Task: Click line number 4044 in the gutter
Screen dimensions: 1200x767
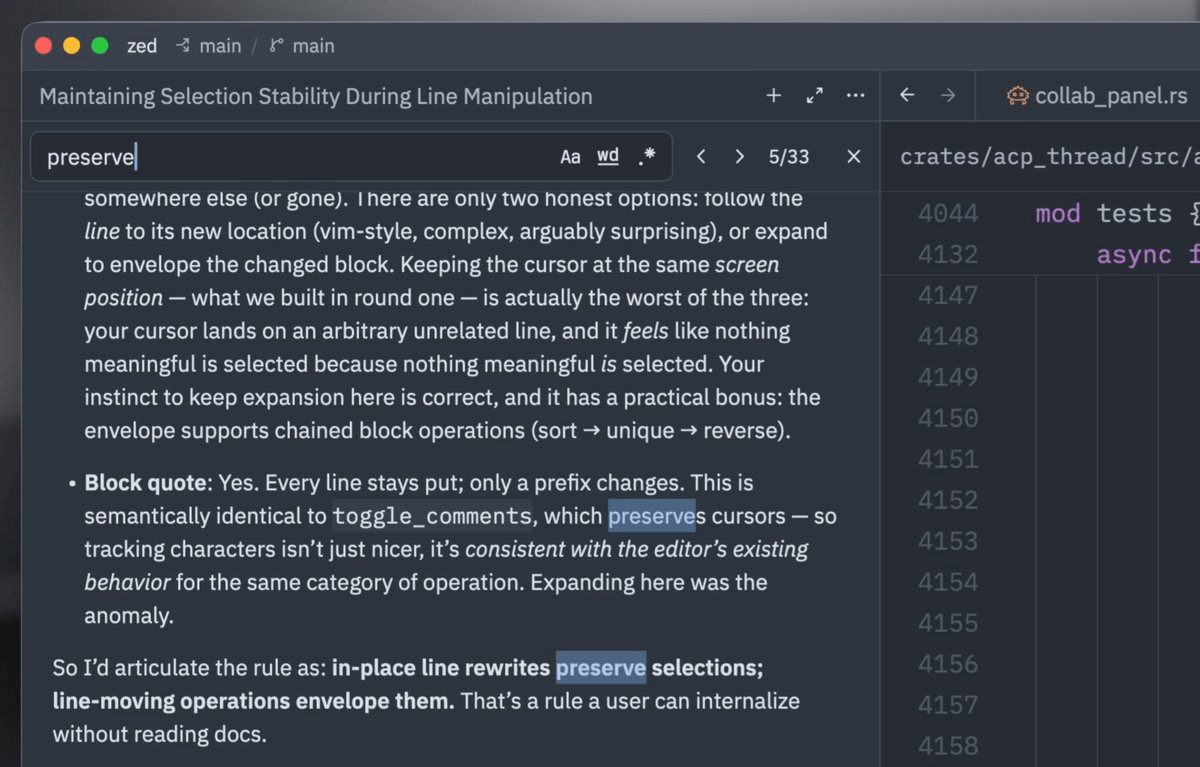Action: coord(947,213)
